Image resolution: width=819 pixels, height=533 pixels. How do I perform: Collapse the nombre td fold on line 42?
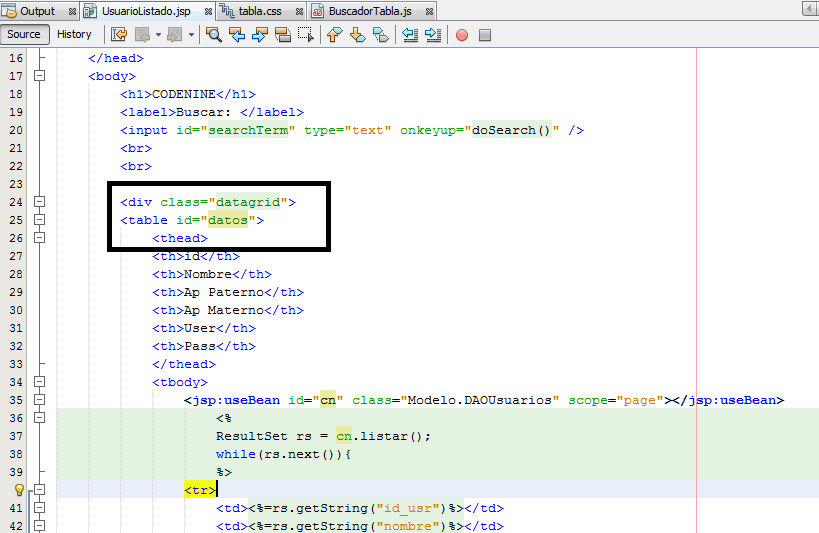39,526
